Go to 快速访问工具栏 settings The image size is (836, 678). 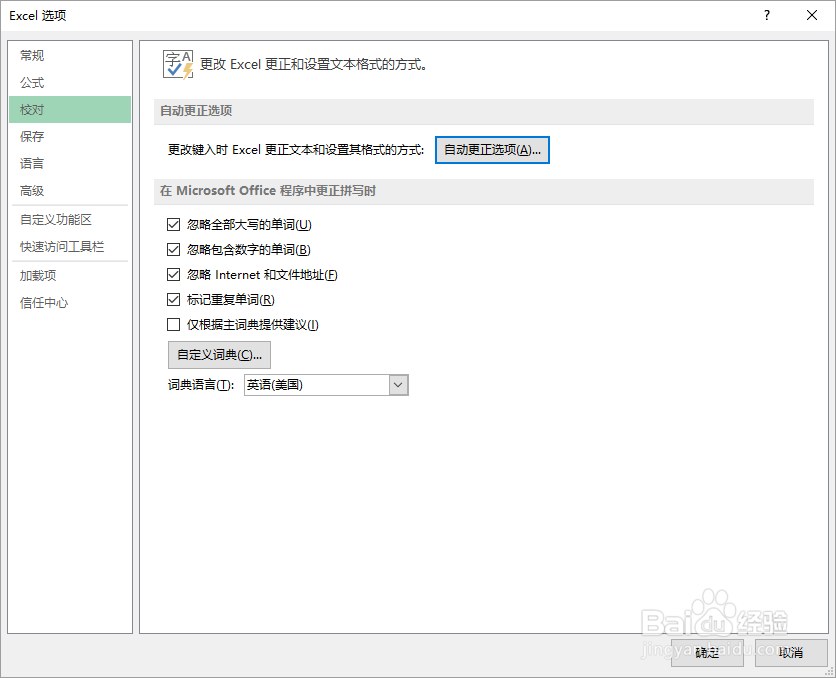click(x=70, y=247)
